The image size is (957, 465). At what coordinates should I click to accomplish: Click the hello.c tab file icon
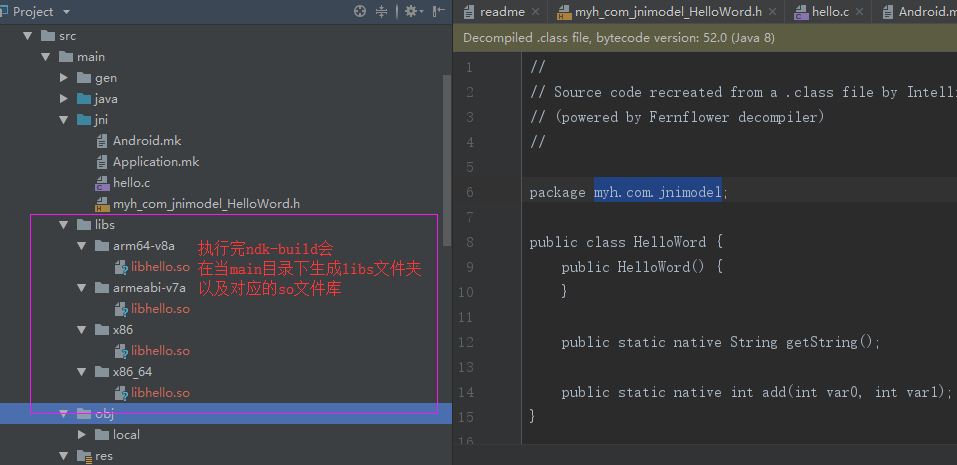click(x=801, y=12)
